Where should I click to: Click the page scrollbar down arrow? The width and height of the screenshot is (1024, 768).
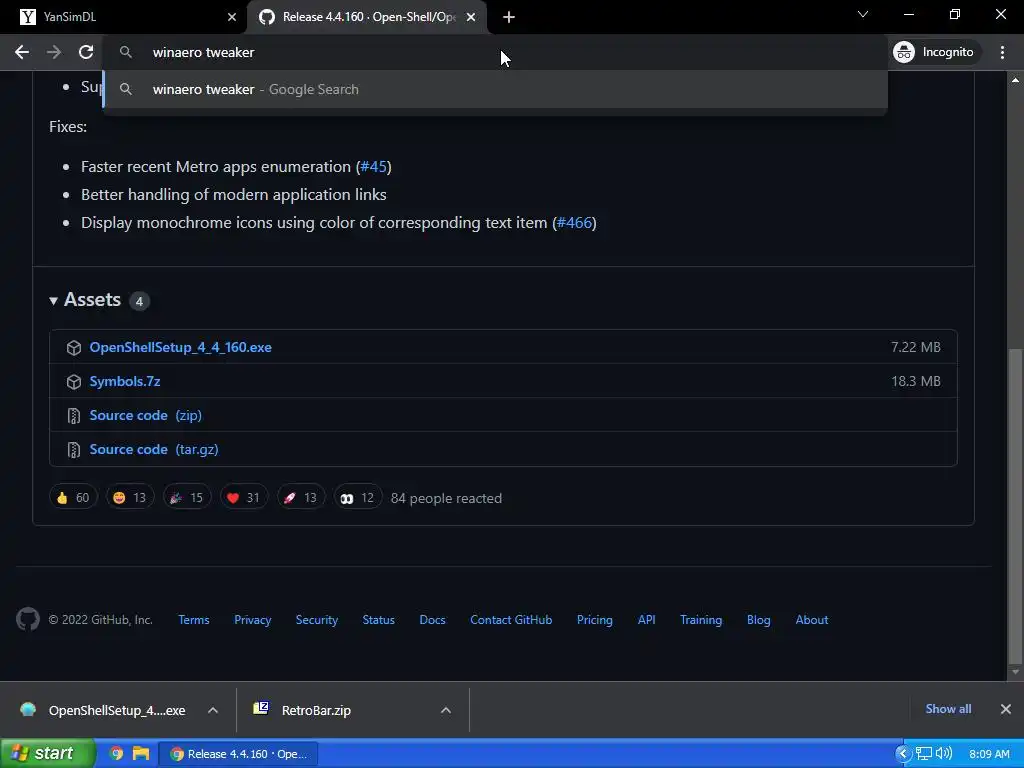[1015, 672]
